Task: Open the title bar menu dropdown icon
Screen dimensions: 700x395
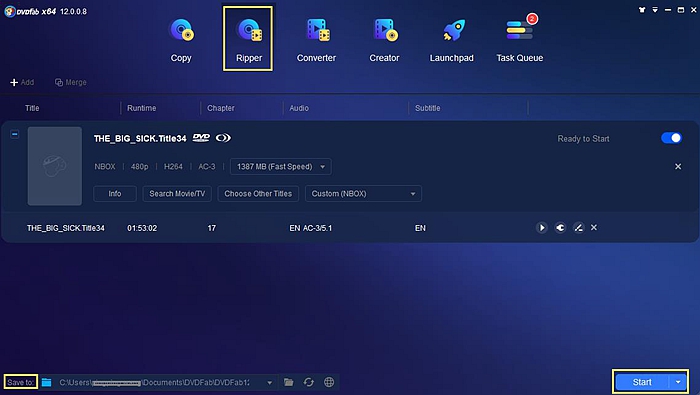Action: (655, 10)
